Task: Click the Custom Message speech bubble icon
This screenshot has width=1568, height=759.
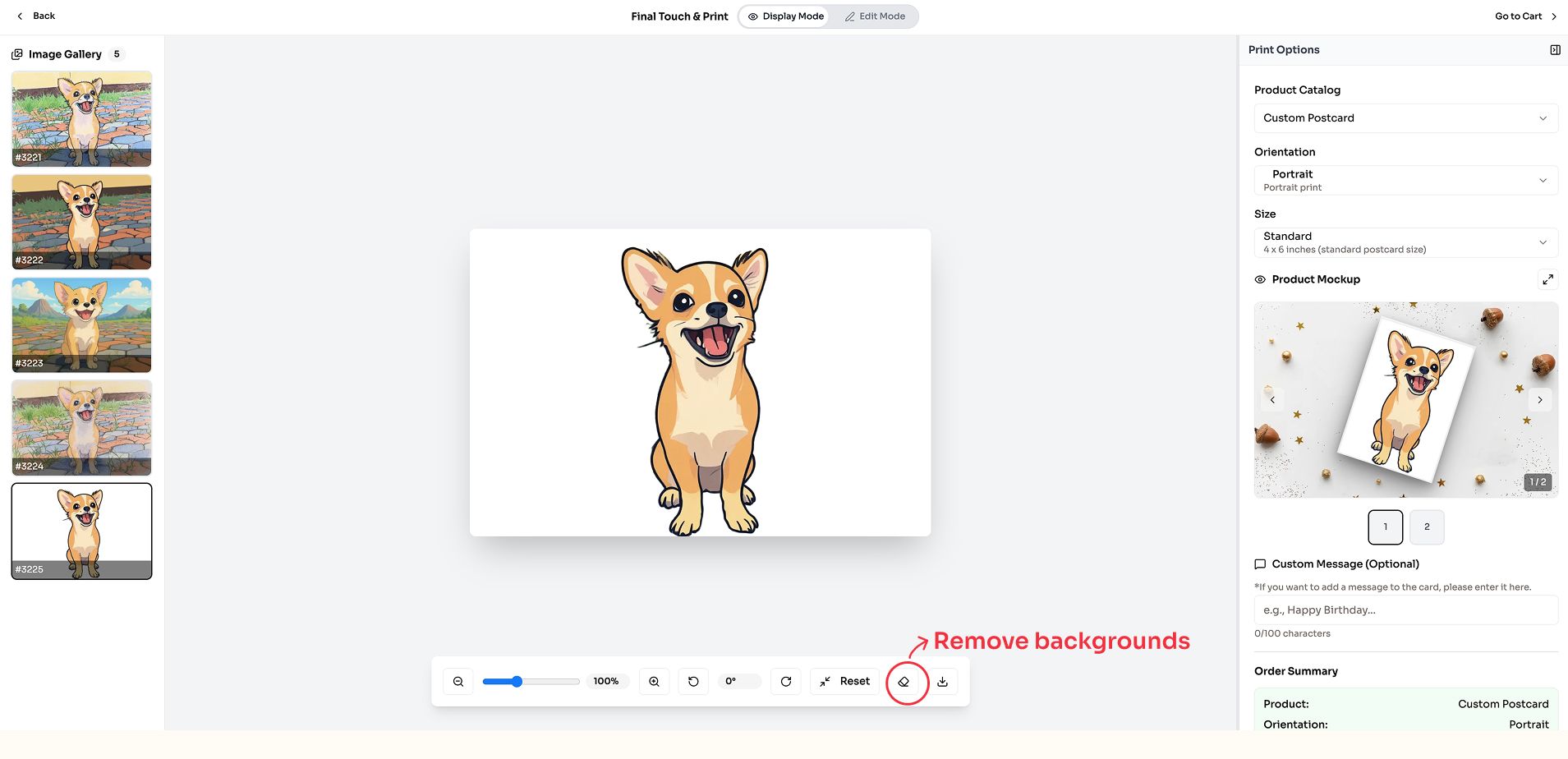Action: [x=1260, y=564]
